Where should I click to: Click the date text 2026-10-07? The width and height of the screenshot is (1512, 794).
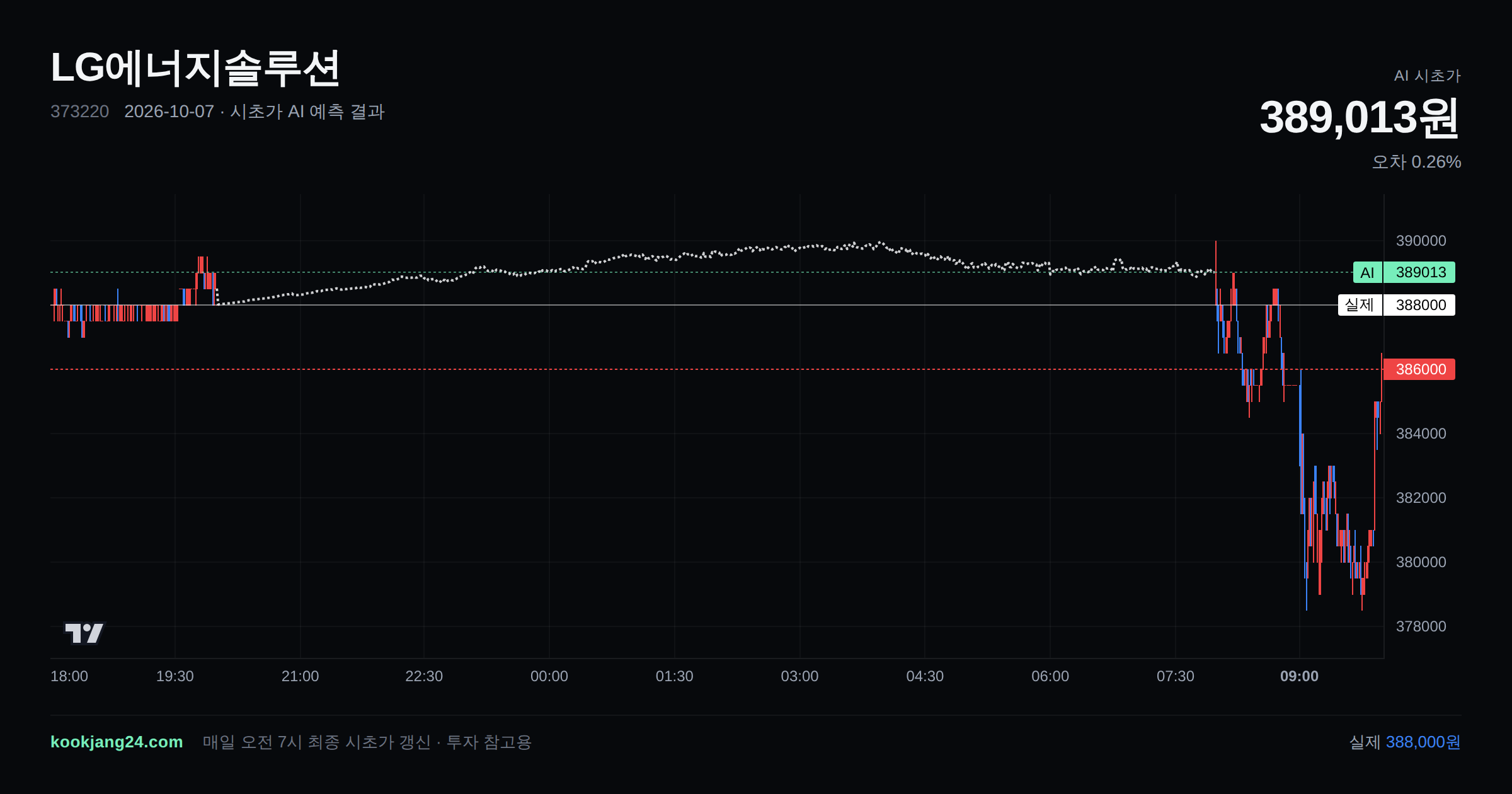(x=169, y=112)
